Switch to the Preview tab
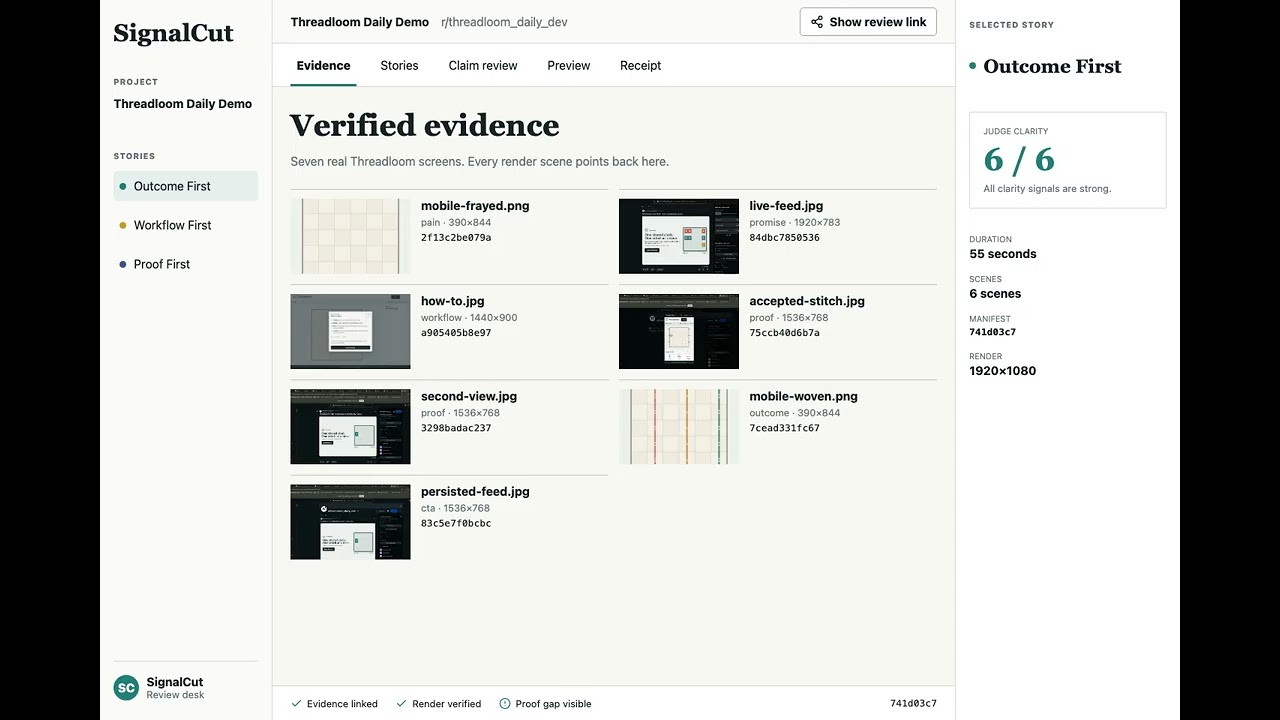1280x720 pixels. pyautogui.click(x=569, y=65)
